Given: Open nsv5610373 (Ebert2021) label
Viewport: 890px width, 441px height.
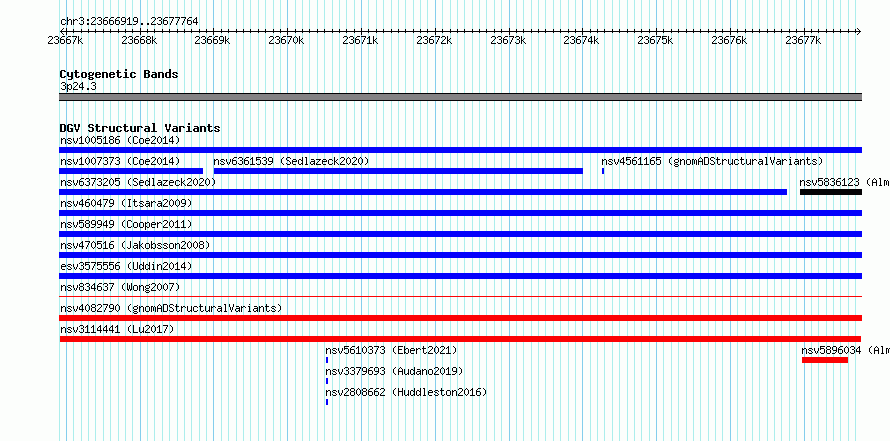Looking at the screenshot, I should [x=391, y=350].
